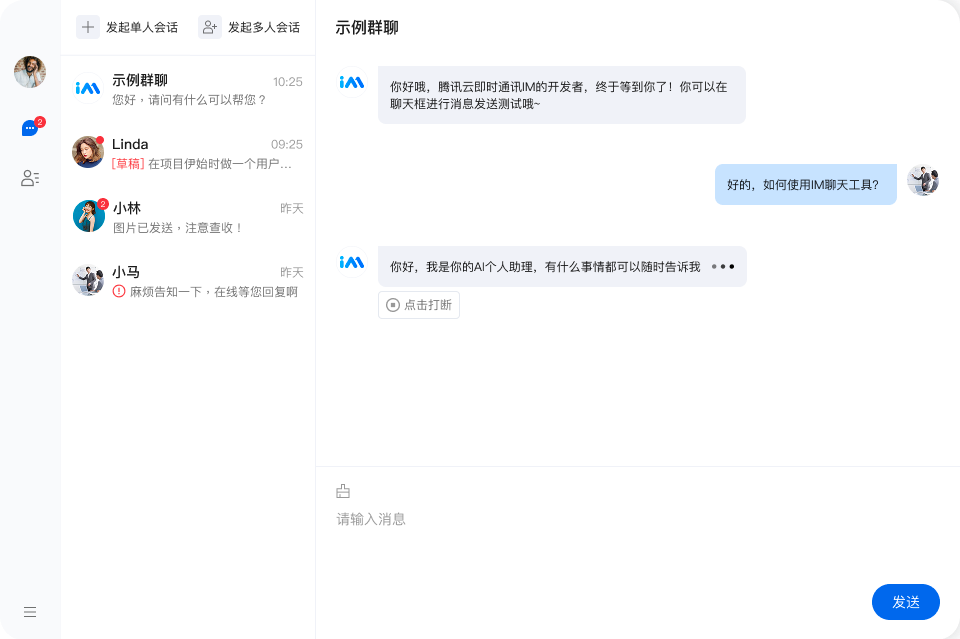Image resolution: width=960 pixels, height=639 pixels.
Task: Open the contacts list icon
Action: [x=30, y=178]
